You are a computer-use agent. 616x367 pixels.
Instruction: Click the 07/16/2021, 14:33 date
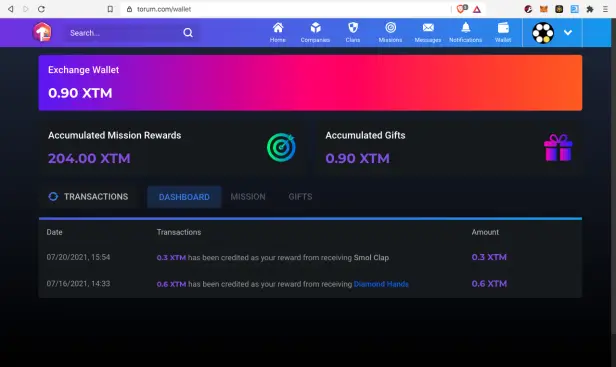(78, 284)
